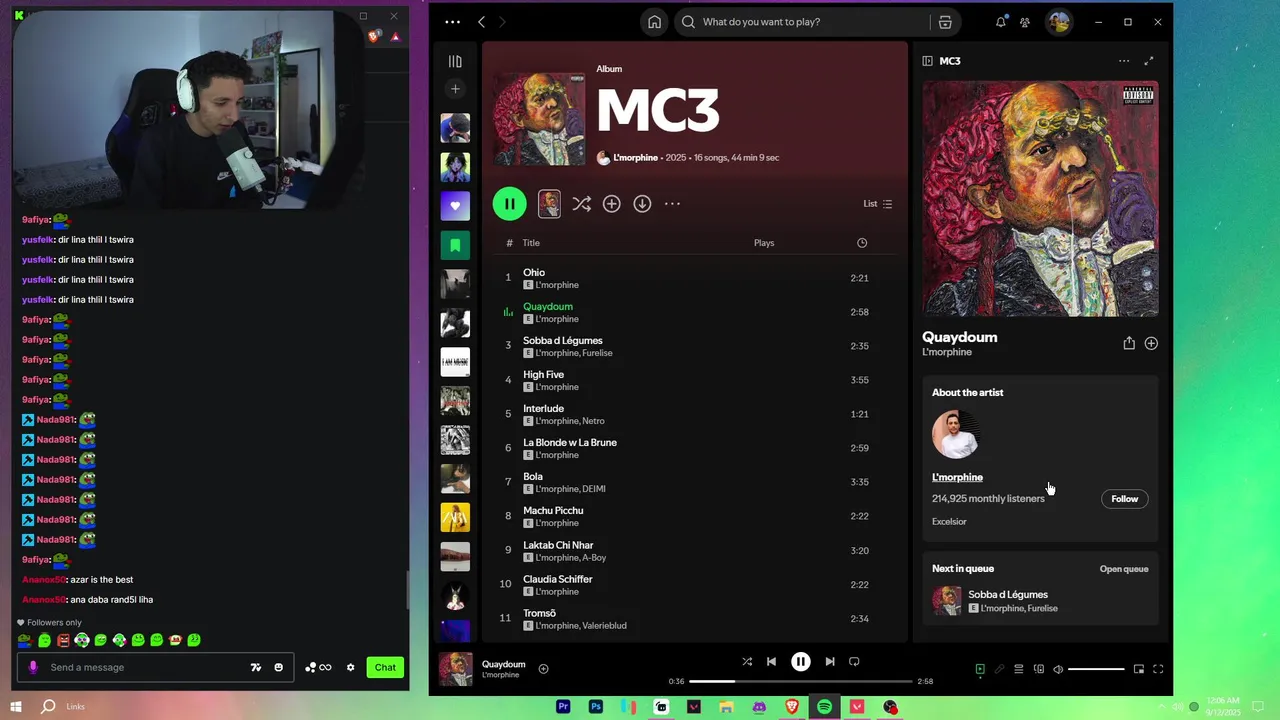The width and height of the screenshot is (1280, 720).
Task: Open the Furelise artist link under Sobba d Légumes
Action: (x=597, y=353)
